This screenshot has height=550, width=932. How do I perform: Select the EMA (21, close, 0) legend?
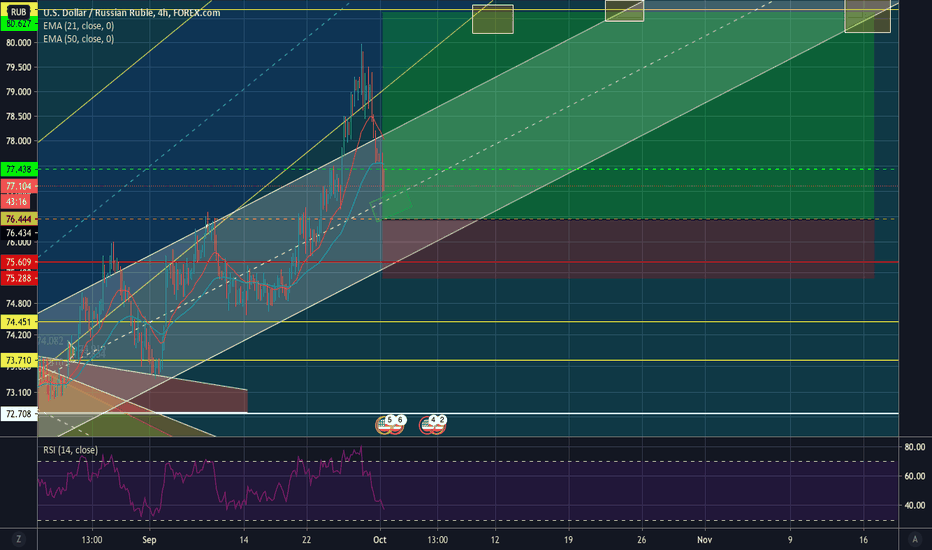78,26
